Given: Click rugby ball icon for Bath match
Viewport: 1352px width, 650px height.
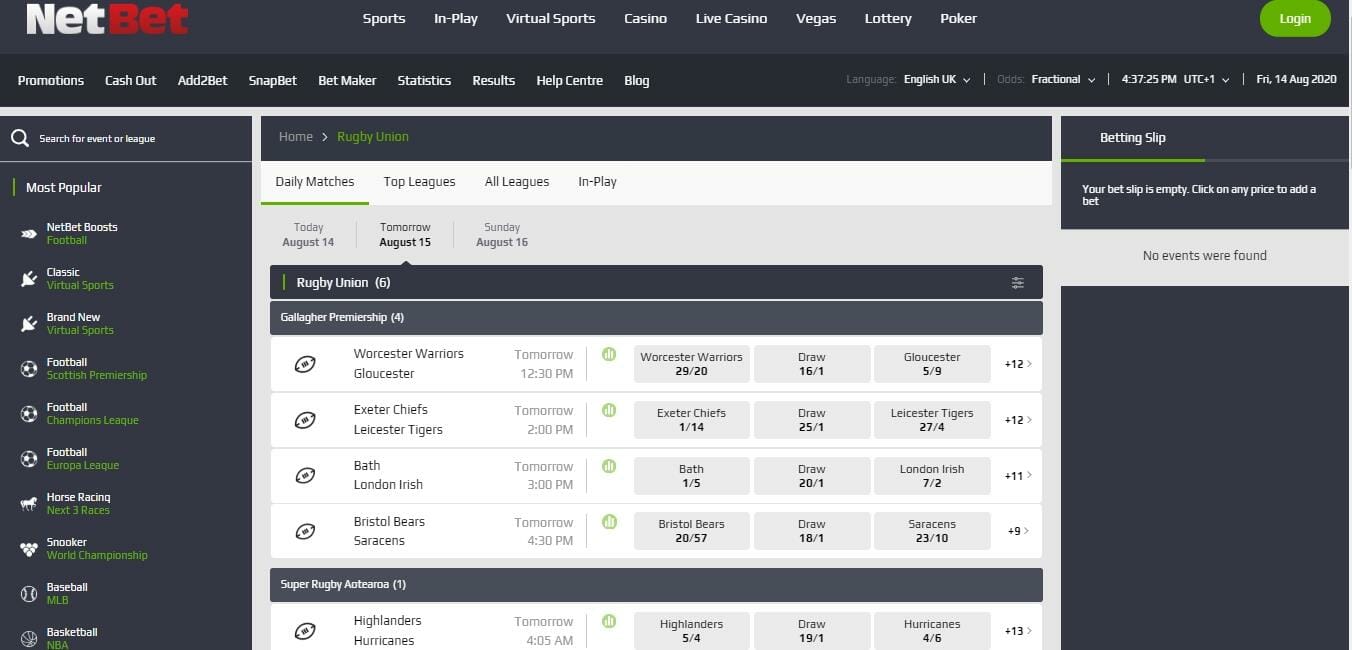Looking at the screenshot, I should tap(305, 476).
